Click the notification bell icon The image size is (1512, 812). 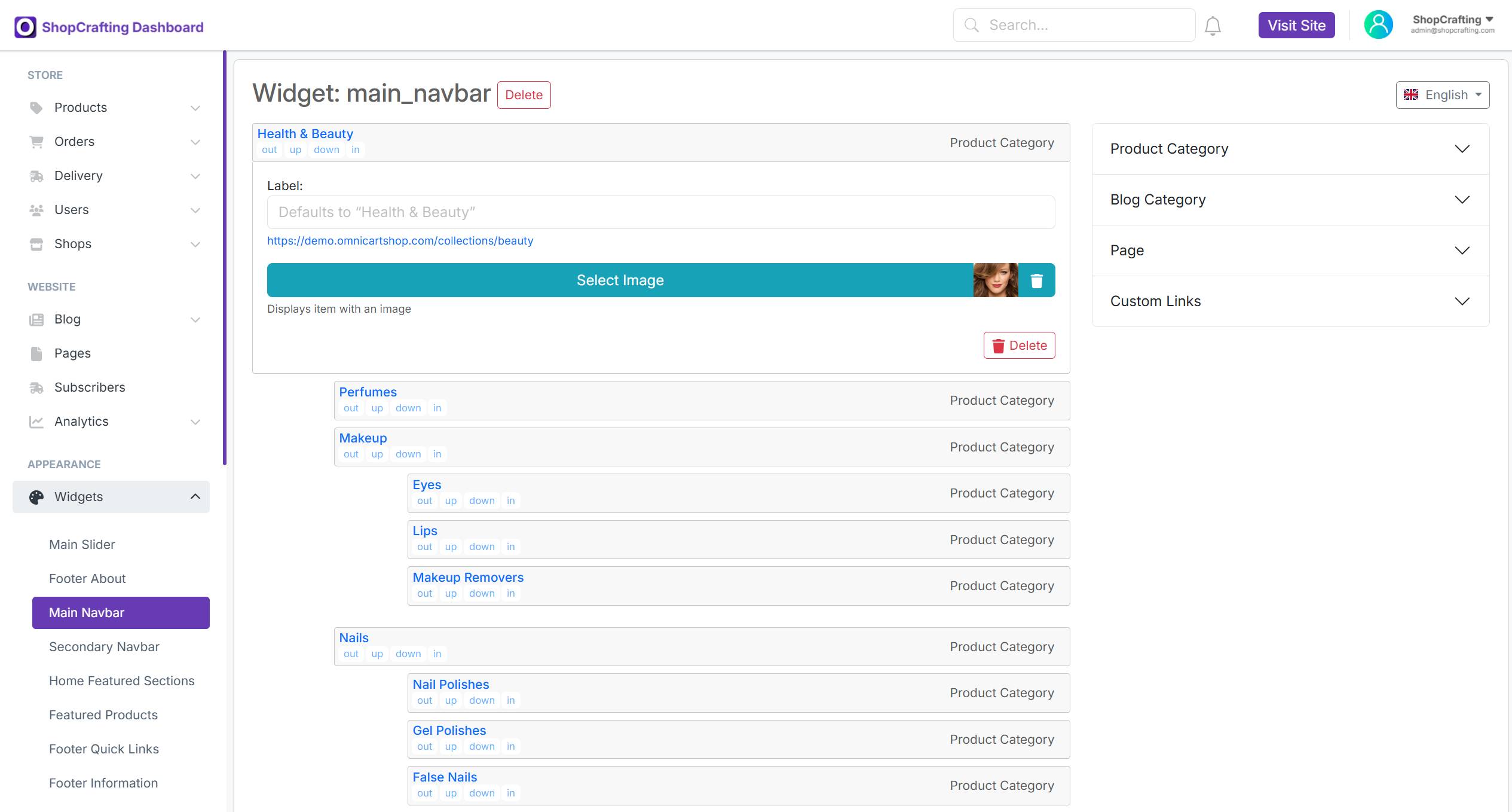click(x=1213, y=26)
